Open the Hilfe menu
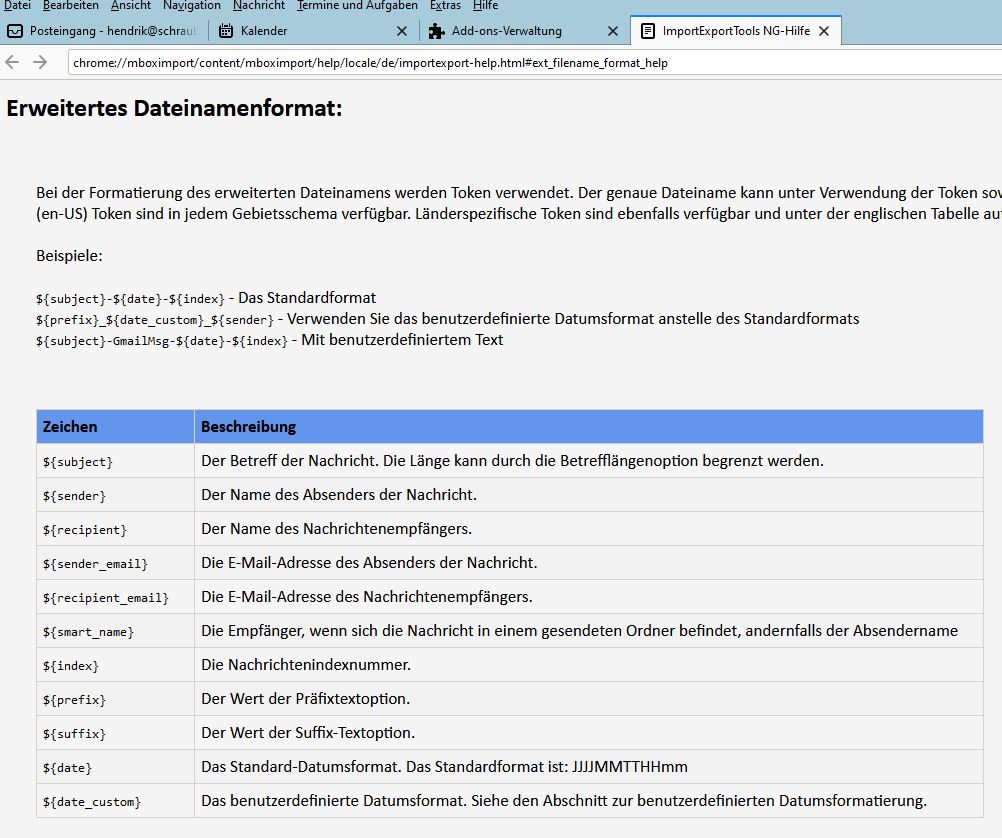The width and height of the screenshot is (1002, 838). (x=485, y=5)
